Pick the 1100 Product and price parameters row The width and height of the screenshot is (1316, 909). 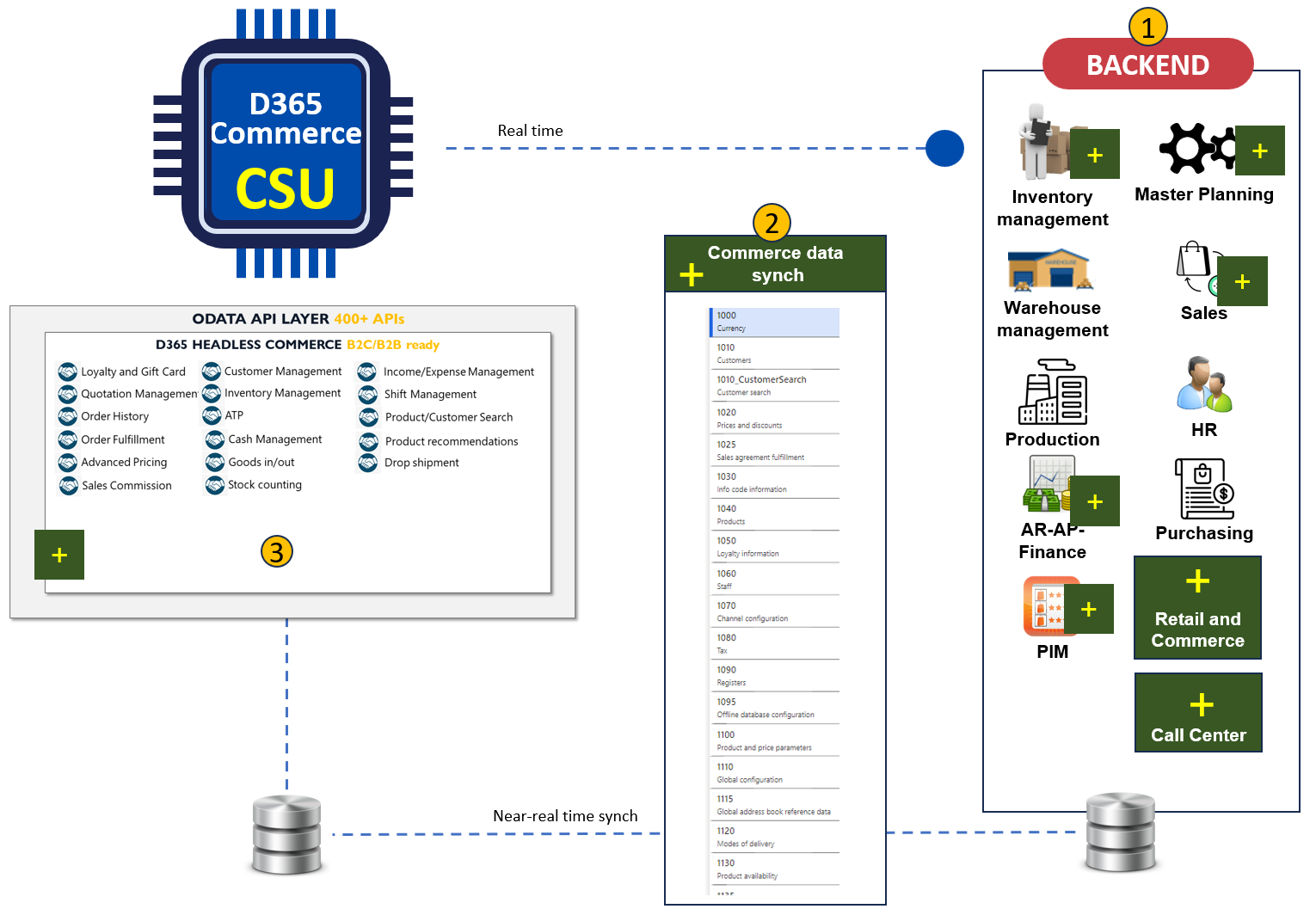(x=774, y=740)
